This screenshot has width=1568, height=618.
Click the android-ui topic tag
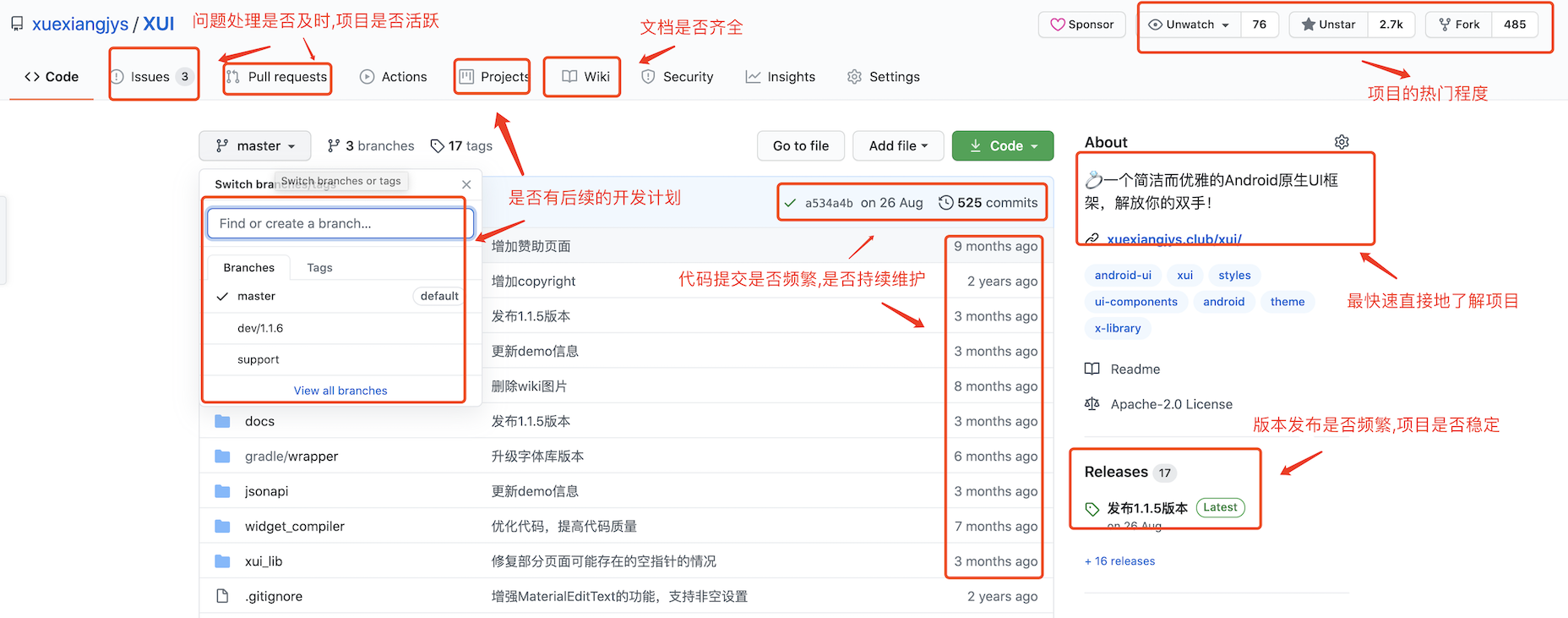pyautogui.click(x=1123, y=276)
